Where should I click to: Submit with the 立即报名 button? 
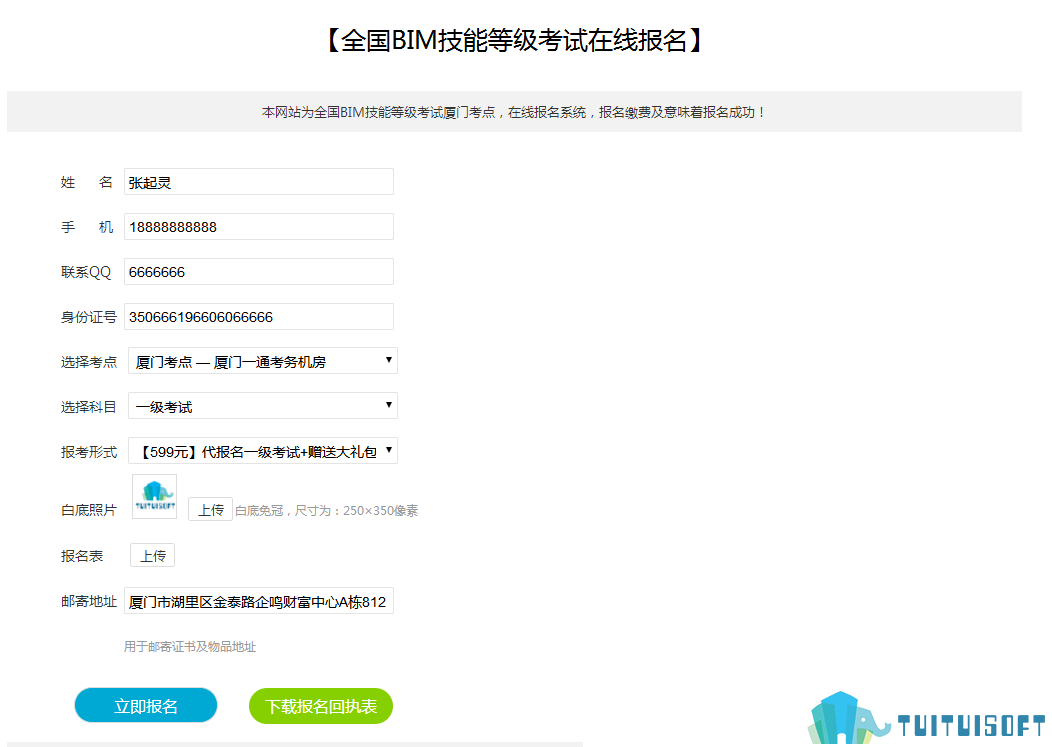pyautogui.click(x=146, y=705)
